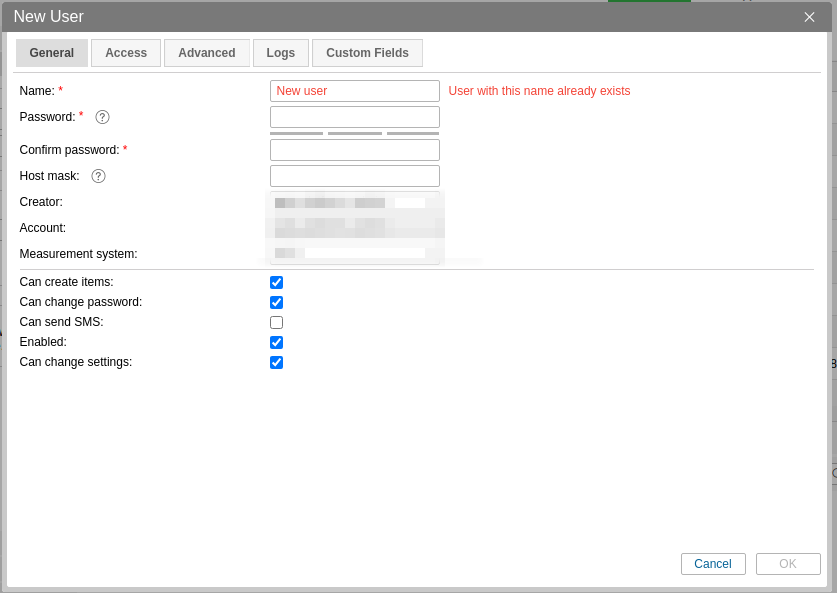Uncheck the Can create items checkbox
Viewport: 837px width, 593px height.
(x=276, y=282)
